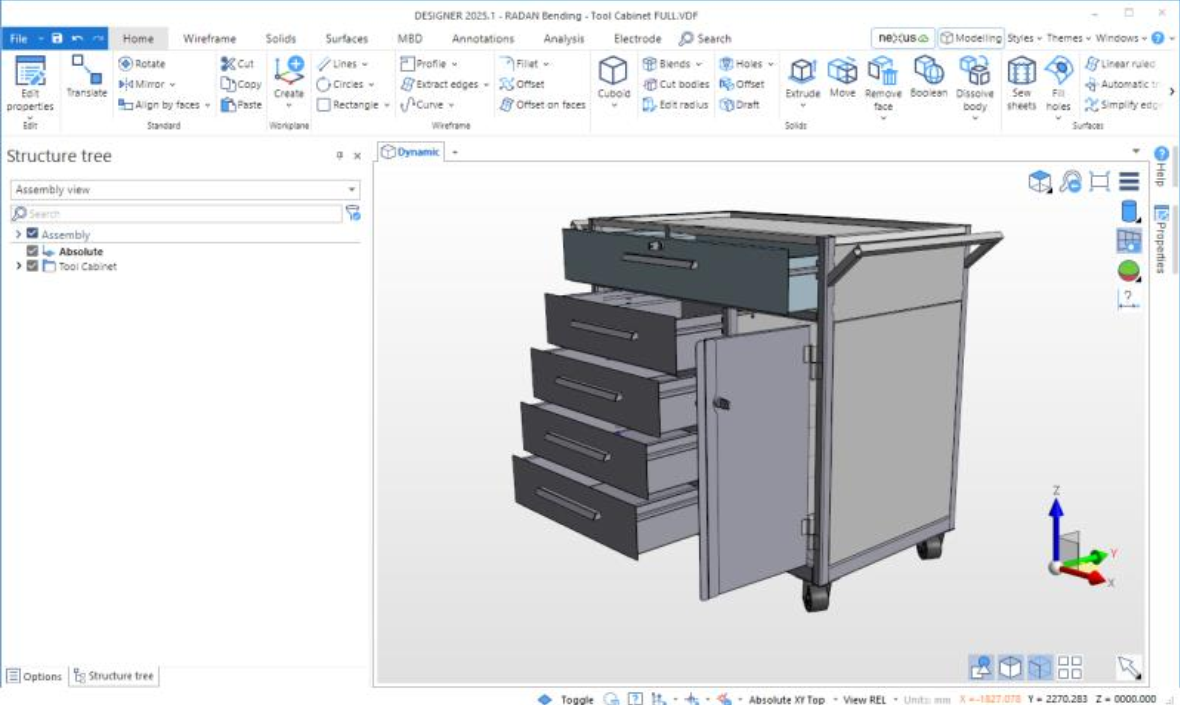This screenshot has width=1180, height=705.
Task: Click the Dissolve body icon
Action: 974,71
